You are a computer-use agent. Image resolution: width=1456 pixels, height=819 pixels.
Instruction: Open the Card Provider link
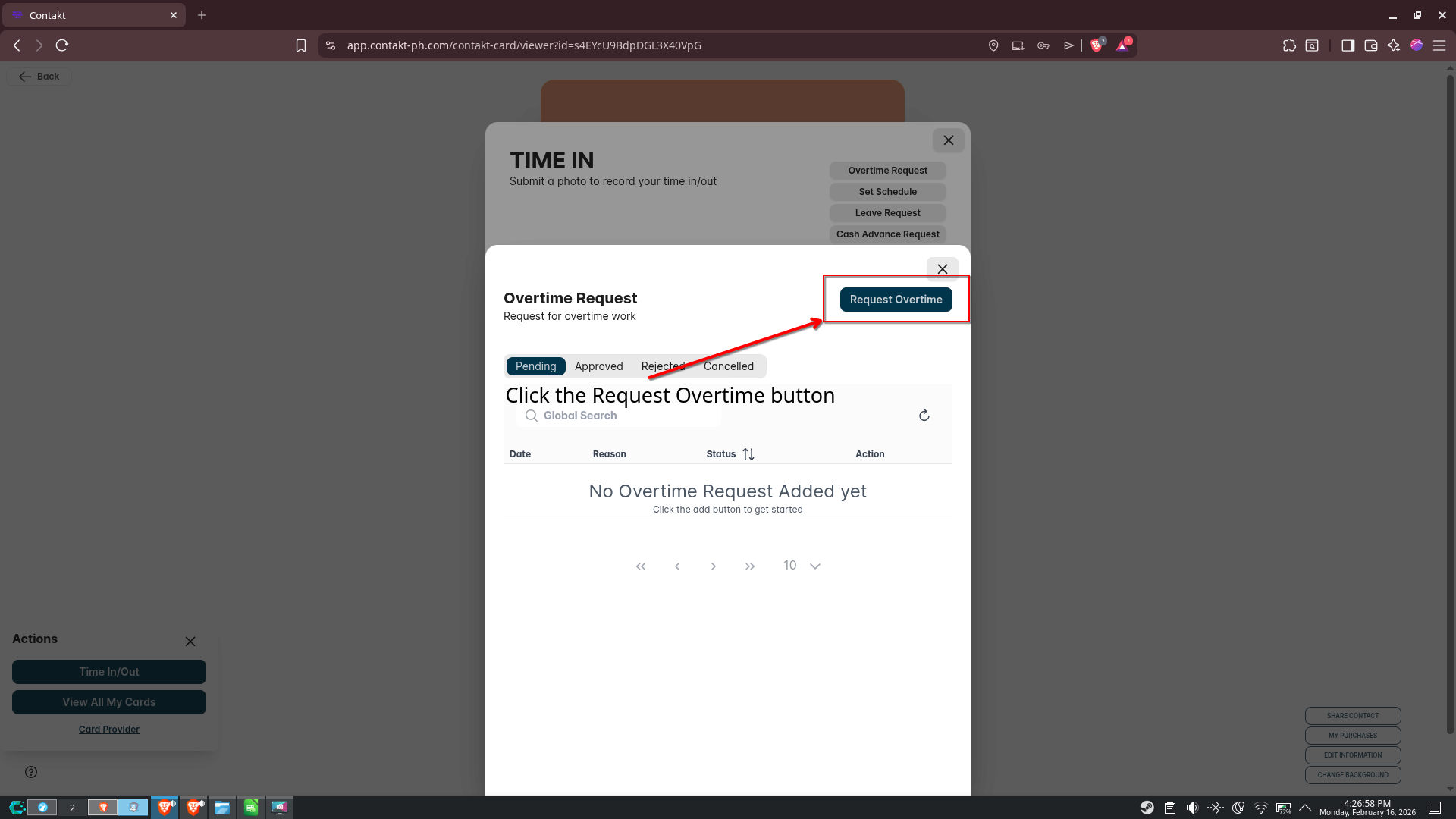[108, 730]
